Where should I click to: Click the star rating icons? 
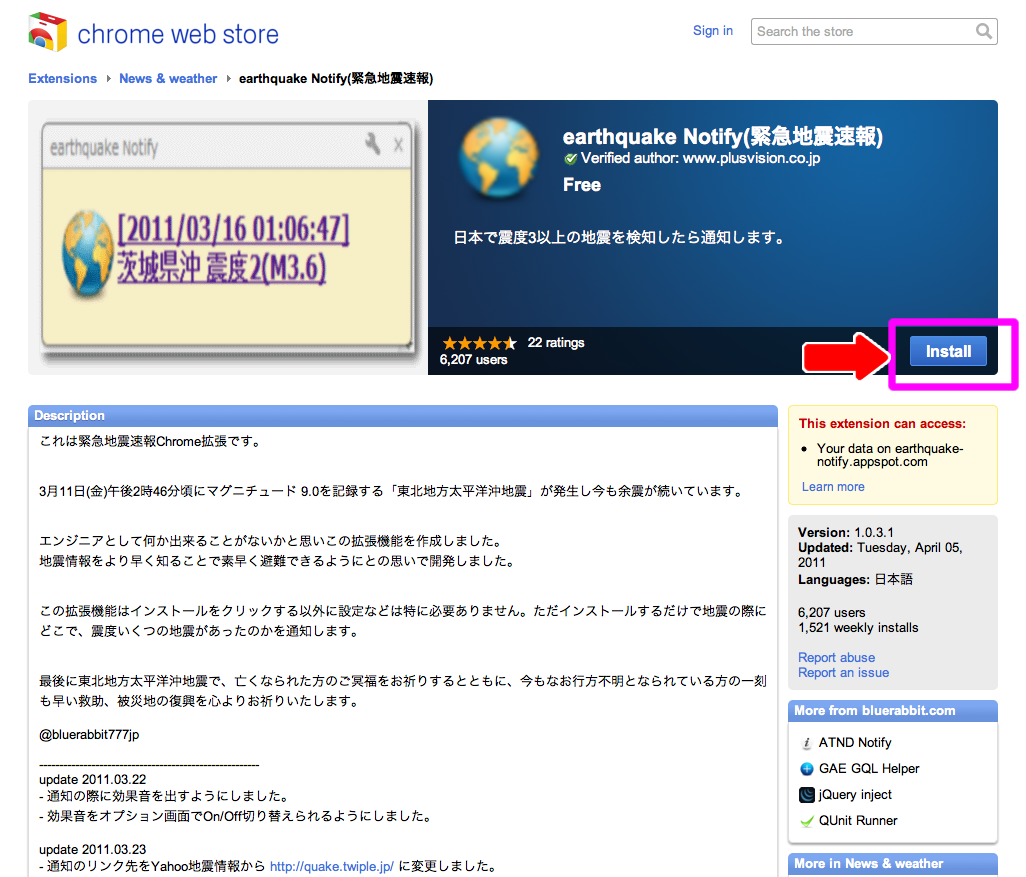[479, 343]
